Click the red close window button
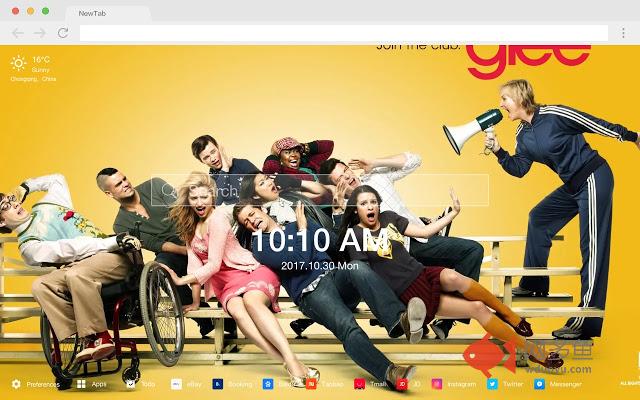 click(x=16, y=11)
